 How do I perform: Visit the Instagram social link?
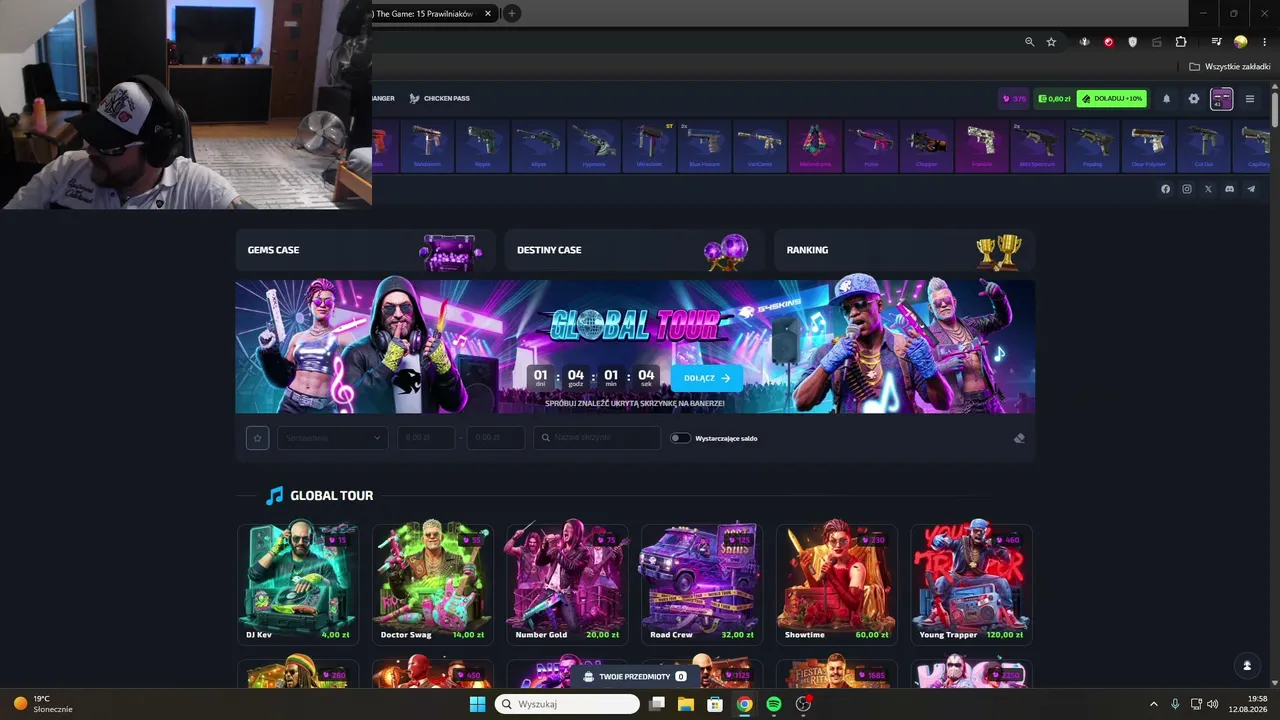point(1187,189)
